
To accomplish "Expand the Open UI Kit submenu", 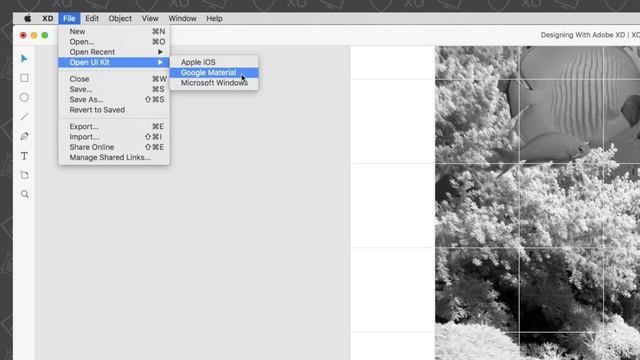I will pyautogui.click(x=114, y=62).
